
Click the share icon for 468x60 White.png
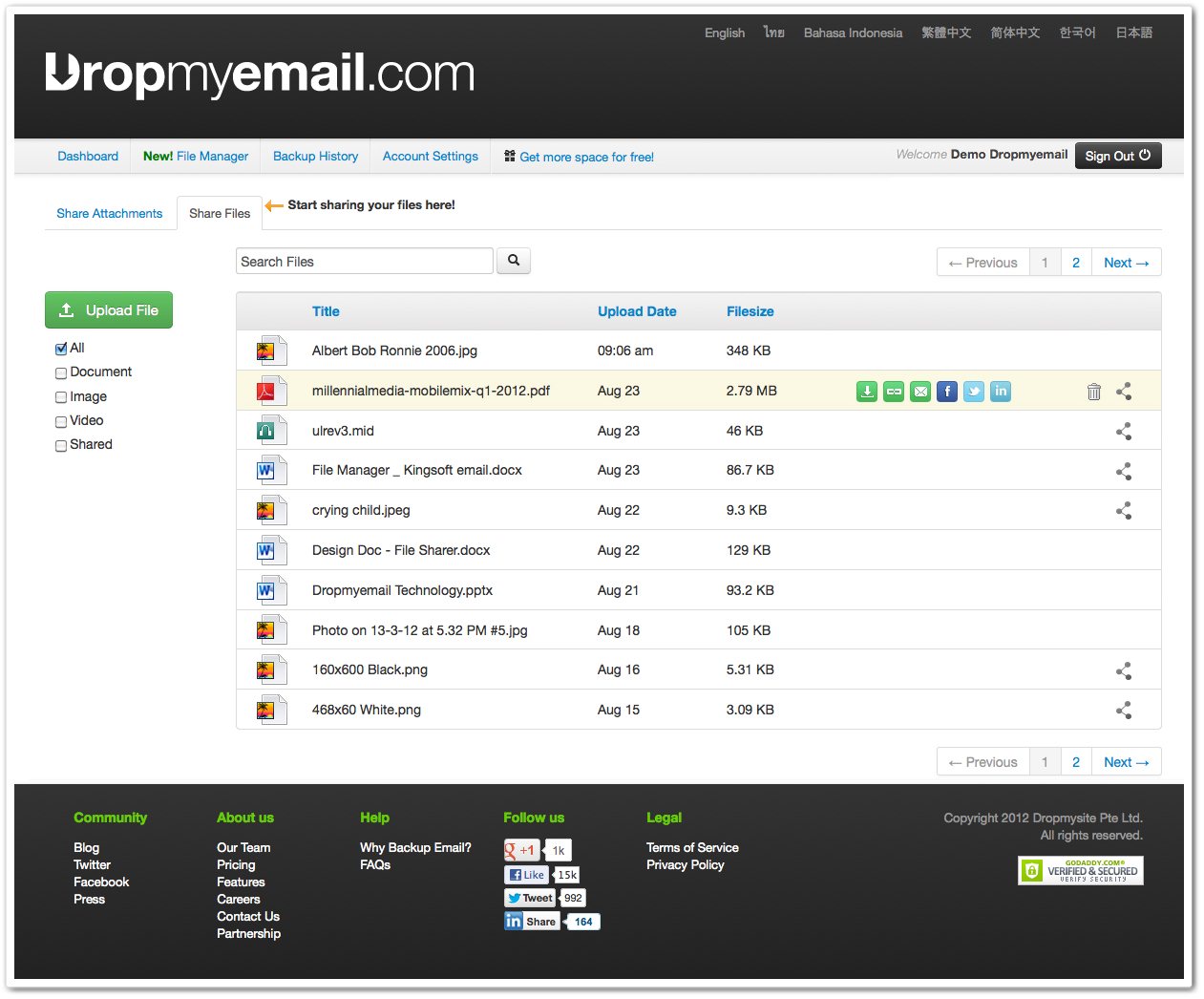click(x=1124, y=711)
